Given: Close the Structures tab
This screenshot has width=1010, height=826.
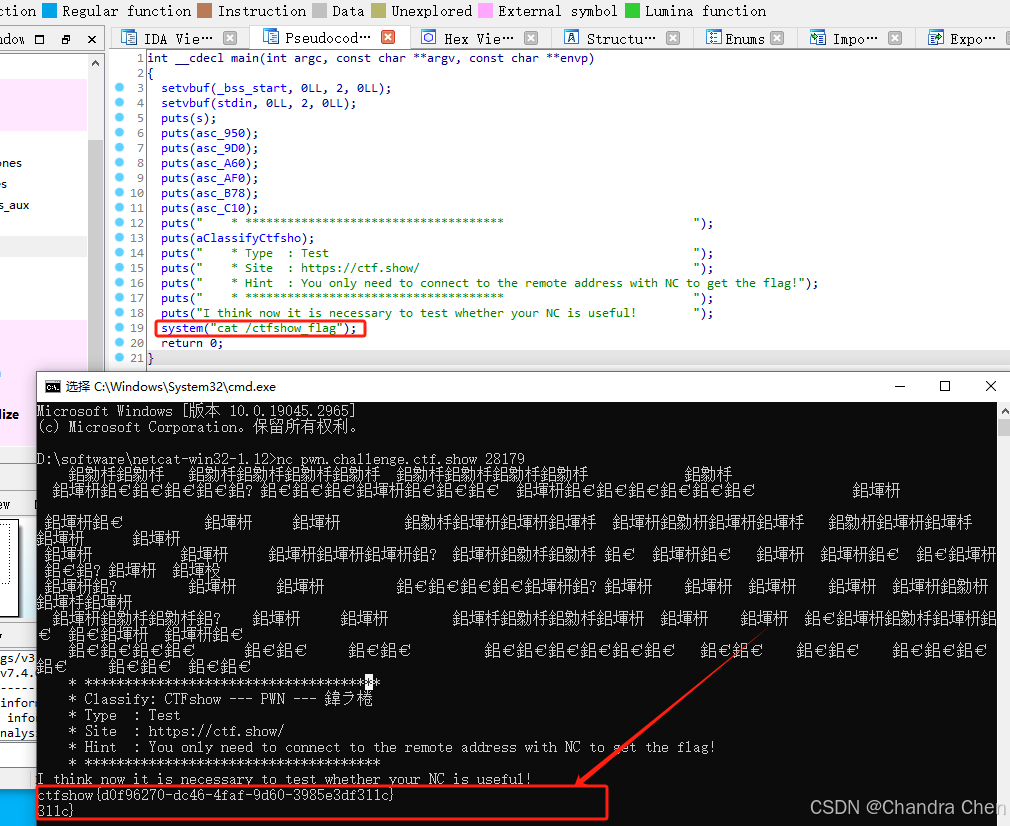Looking at the screenshot, I should 673,38.
